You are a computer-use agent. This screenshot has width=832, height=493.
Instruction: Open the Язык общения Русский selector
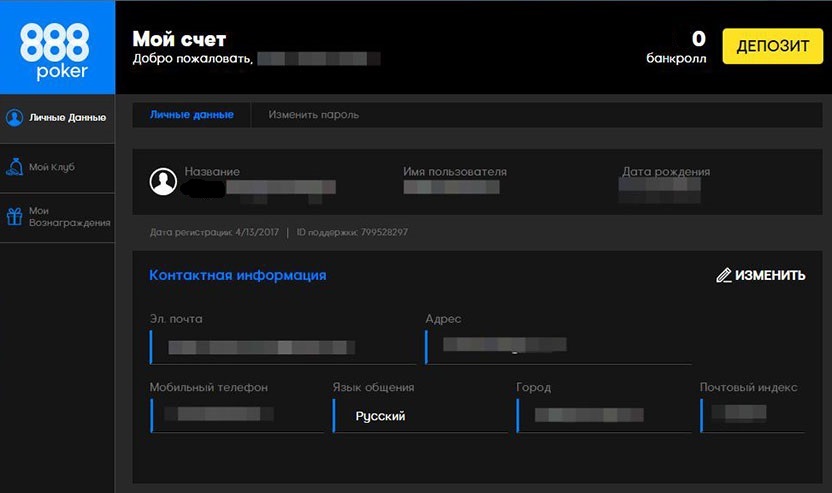click(420, 416)
